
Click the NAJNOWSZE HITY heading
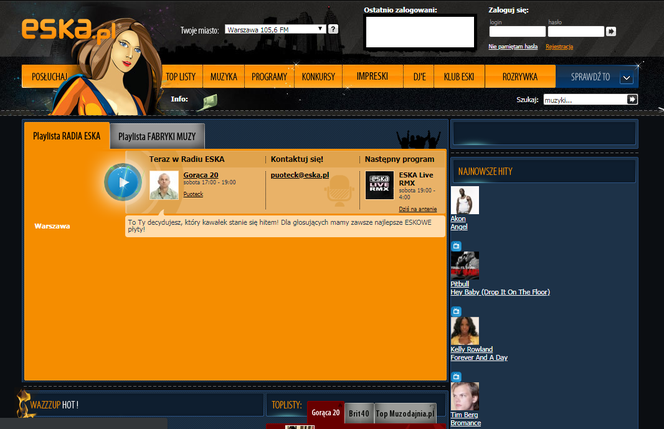pyautogui.click(x=485, y=172)
